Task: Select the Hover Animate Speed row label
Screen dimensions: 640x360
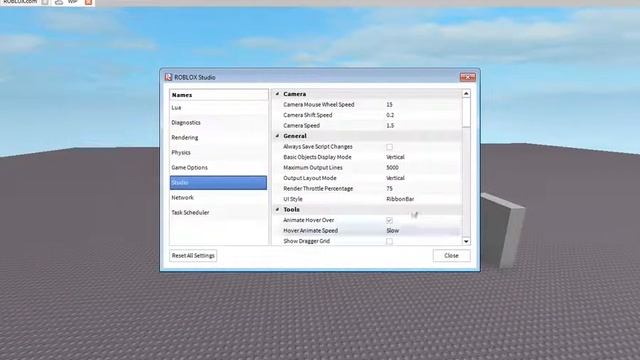Action: [x=311, y=231]
